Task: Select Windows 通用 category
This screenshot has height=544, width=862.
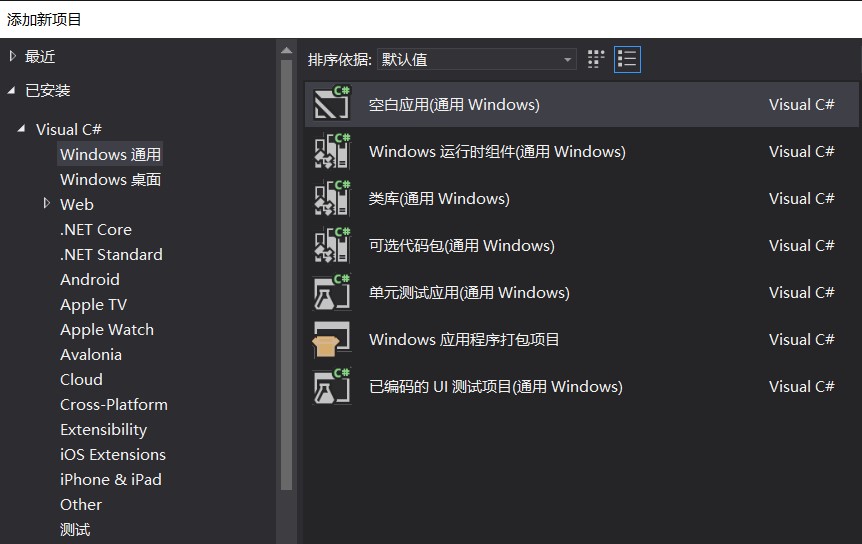Action: tap(110, 154)
